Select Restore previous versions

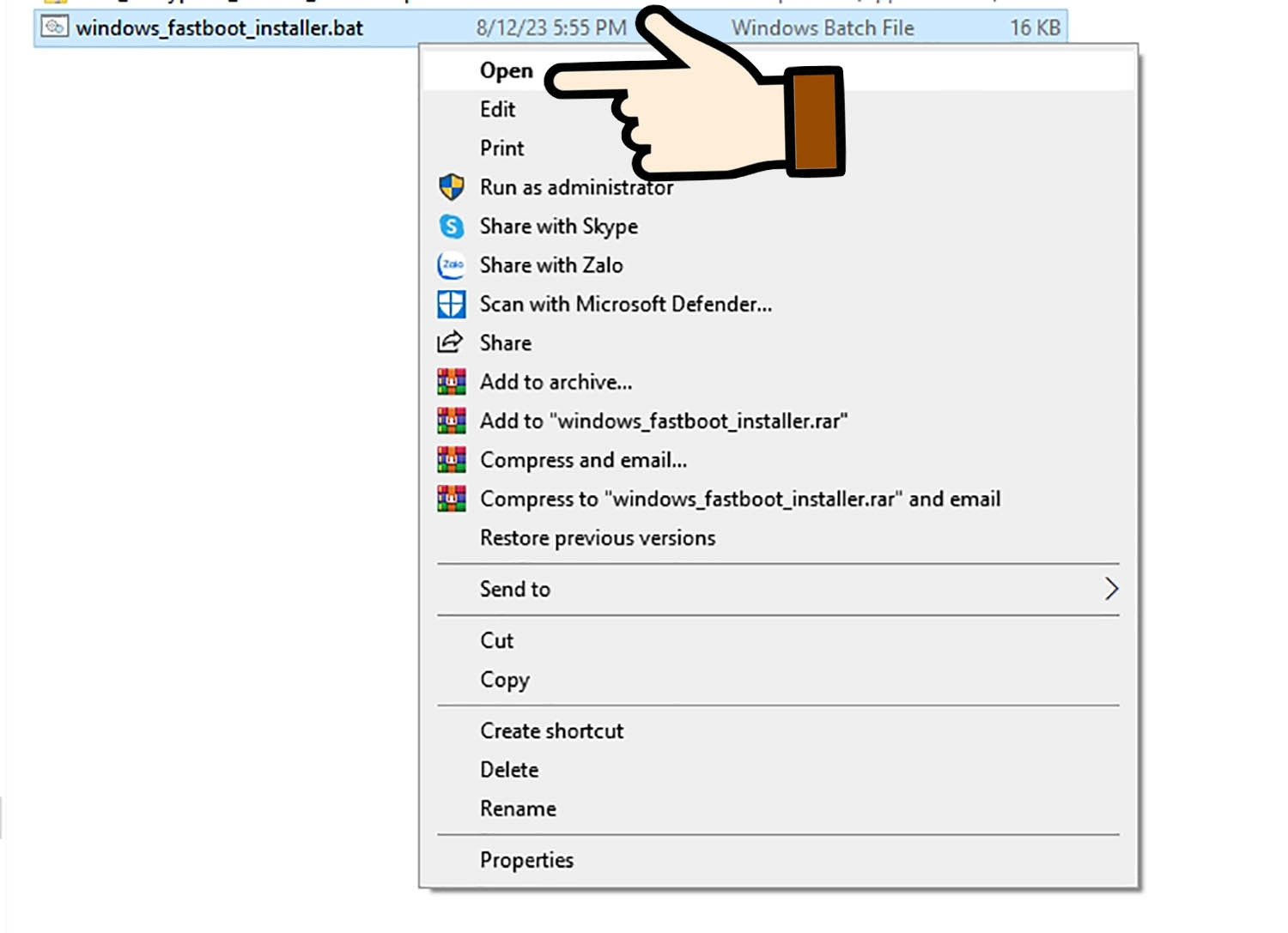(x=778, y=538)
